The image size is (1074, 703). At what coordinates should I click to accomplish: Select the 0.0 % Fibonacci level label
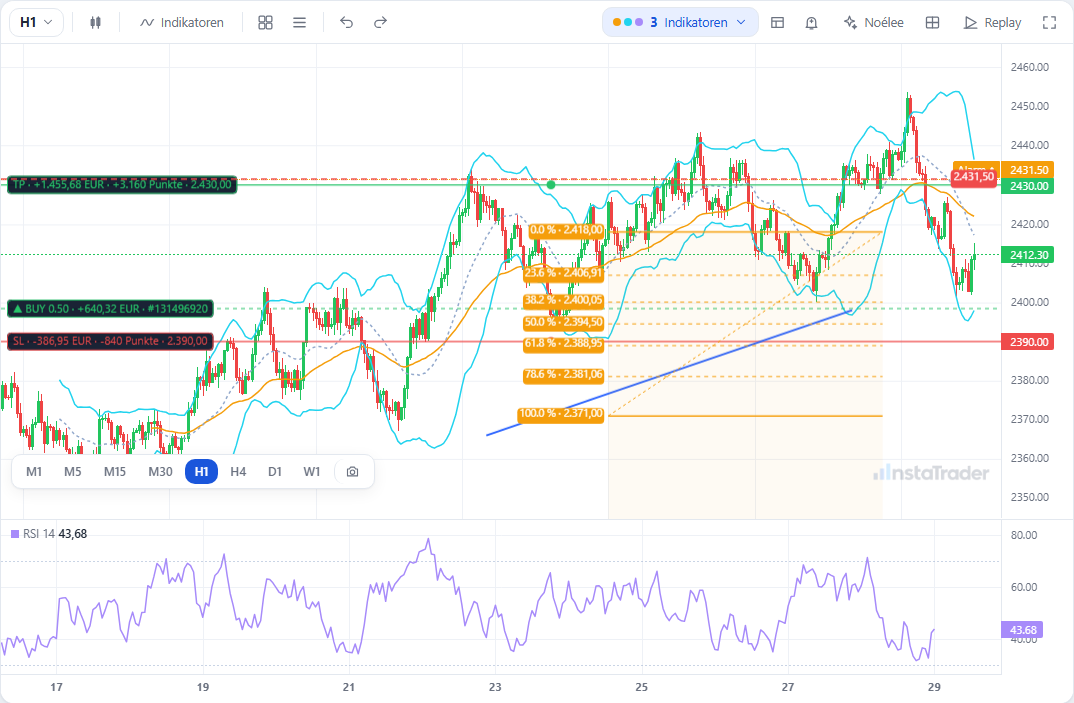(x=566, y=230)
